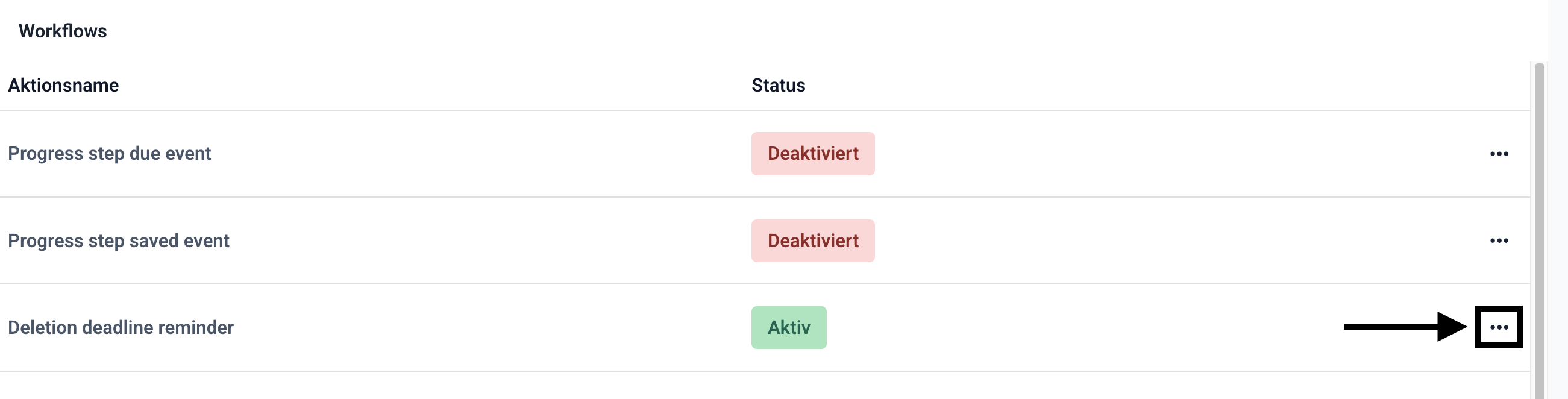
Task: Click Deaktiviert badge of Progress step due event
Action: (812, 154)
